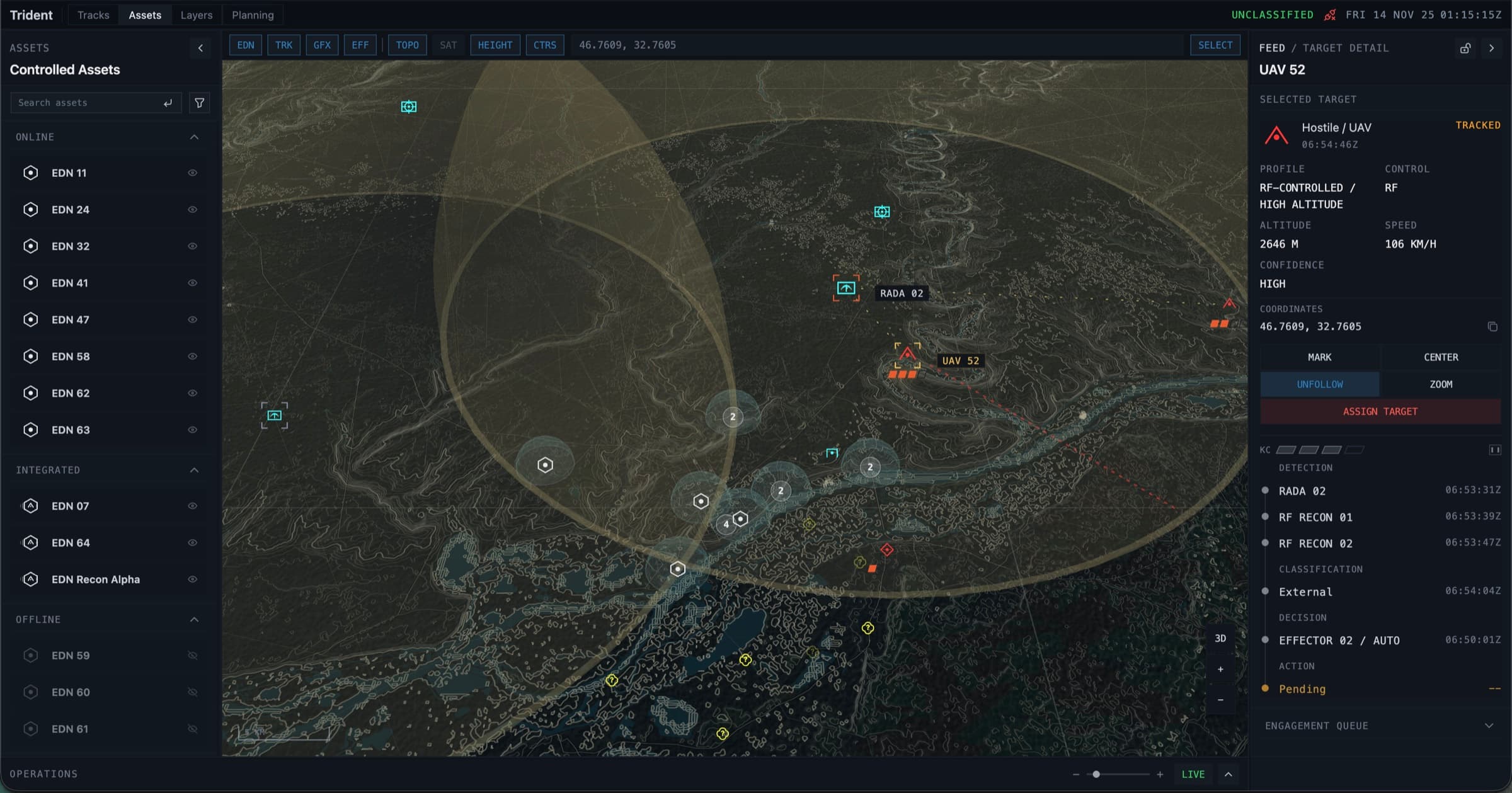Click the red alert icon beside UNCLASSIFIED
1512x793 pixels.
pyautogui.click(x=1330, y=15)
